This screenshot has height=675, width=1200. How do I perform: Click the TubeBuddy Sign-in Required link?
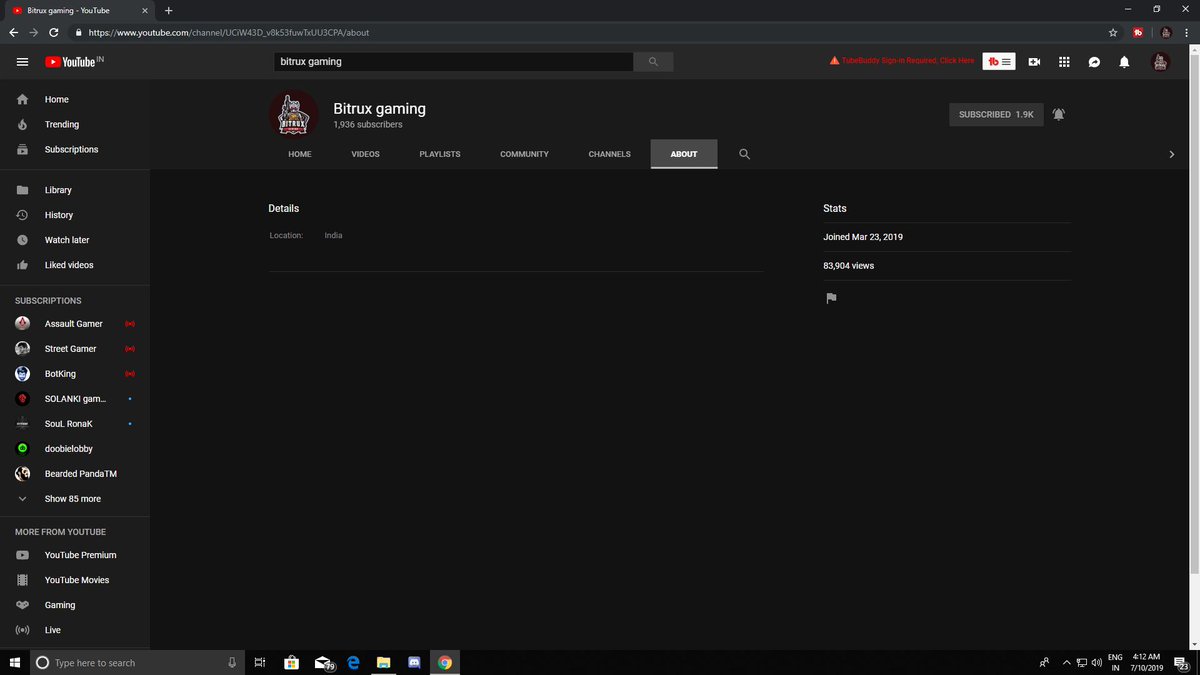pos(902,61)
